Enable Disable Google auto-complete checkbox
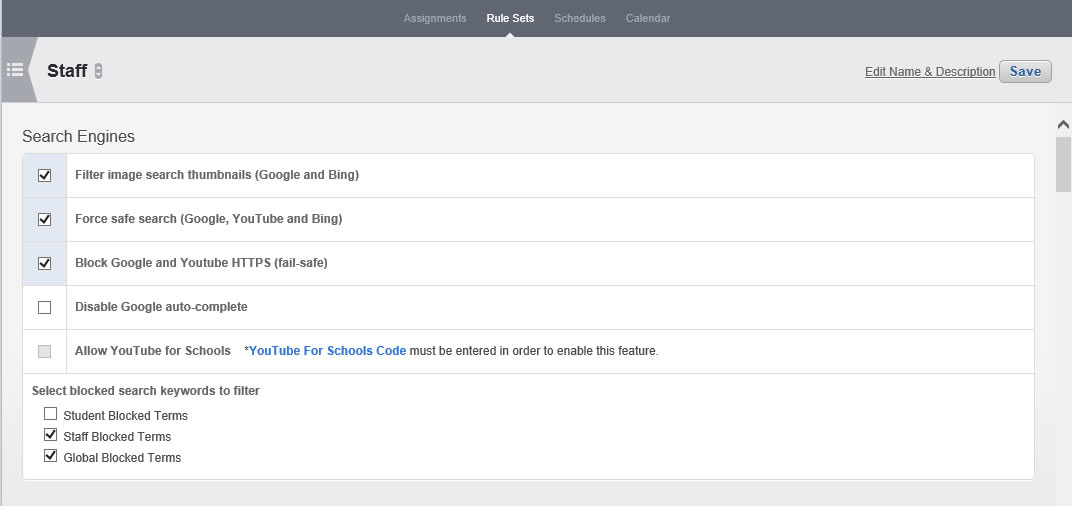This screenshot has width=1072, height=506. pyautogui.click(x=44, y=307)
